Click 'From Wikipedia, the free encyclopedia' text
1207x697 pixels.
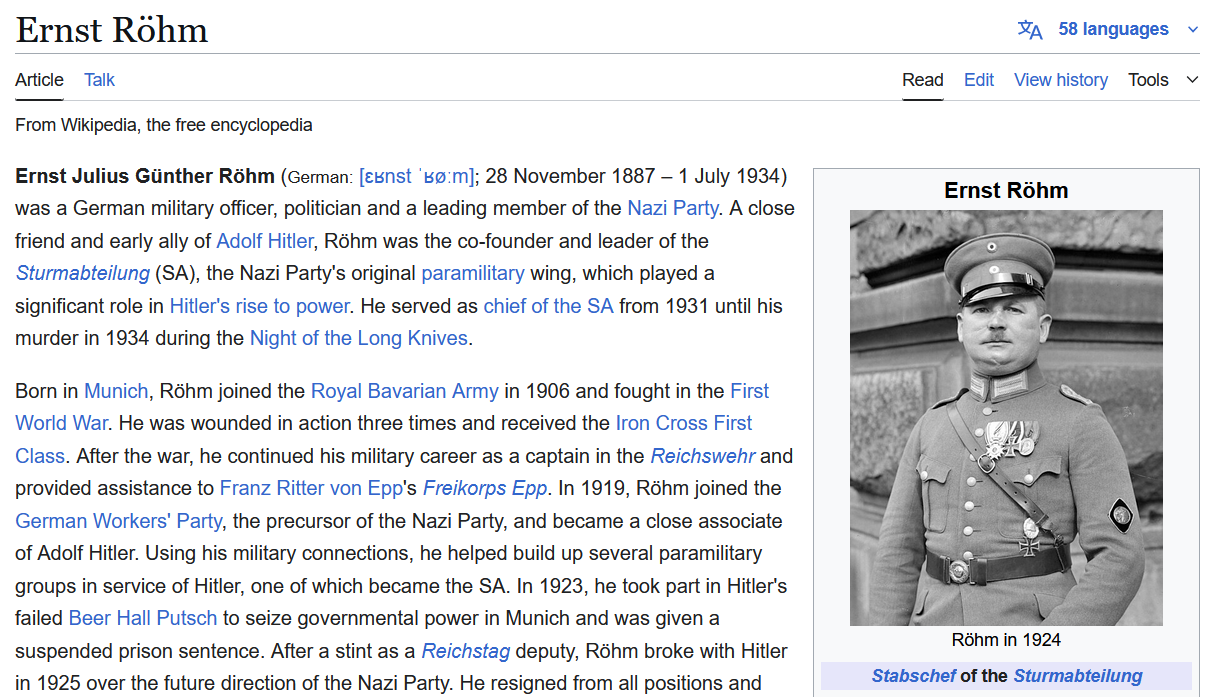pos(164,125)
